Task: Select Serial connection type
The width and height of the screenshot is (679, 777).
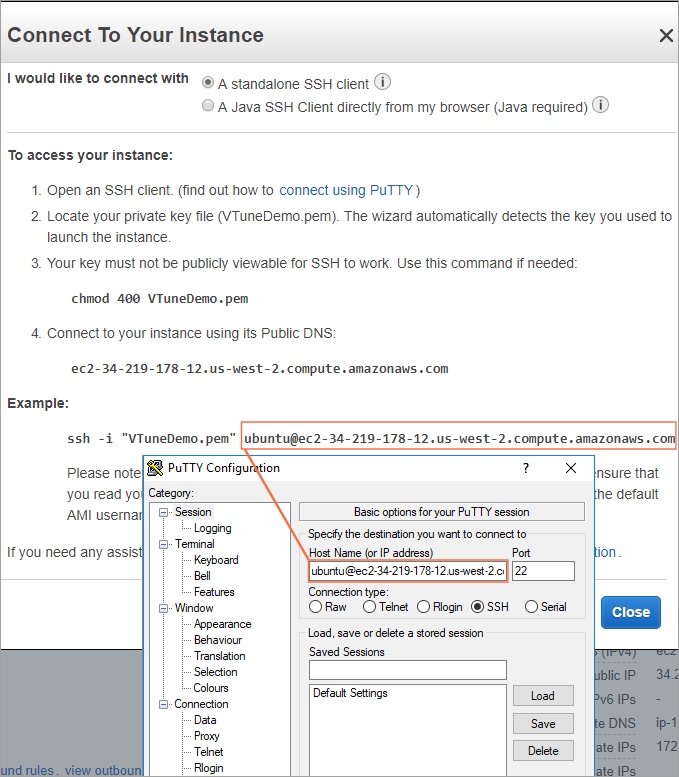Action: (x=531, y=607)
